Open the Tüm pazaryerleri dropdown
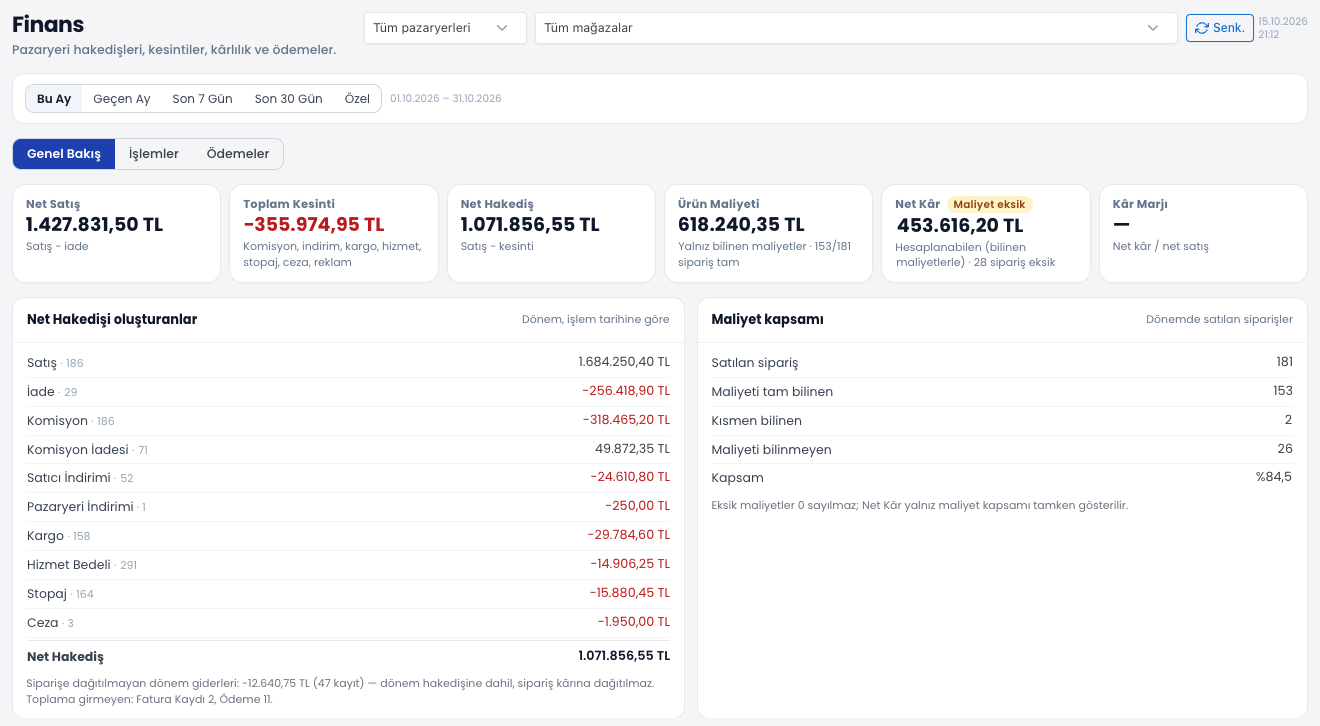The height and width of the screenshot is (726, 1320). 445,28
